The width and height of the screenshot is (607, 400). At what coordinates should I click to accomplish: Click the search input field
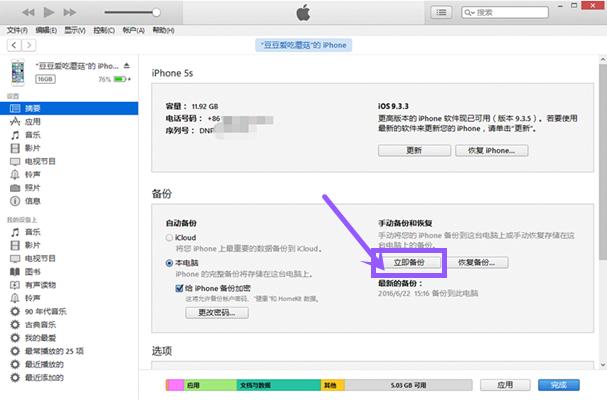505,12
